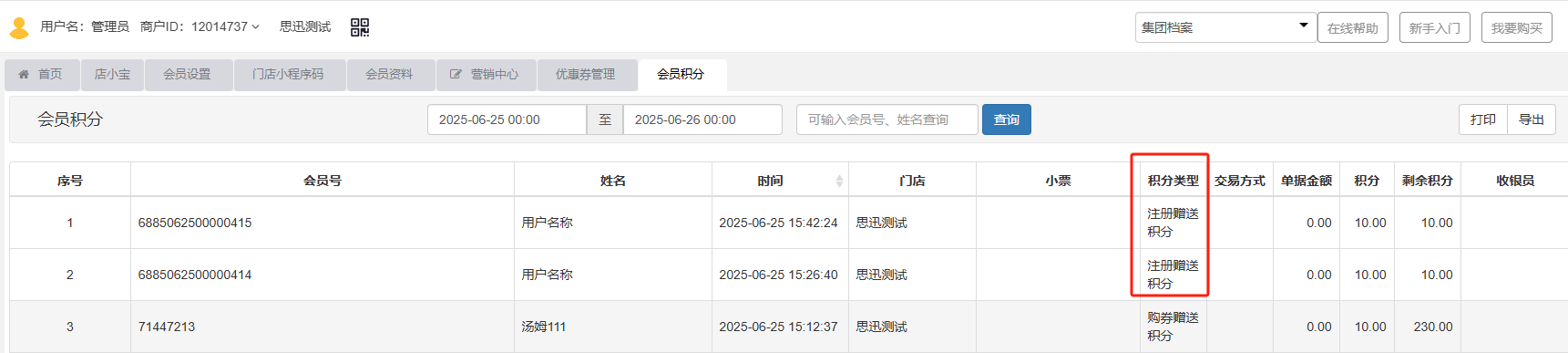The image size is (1568, 353).
Task: Open 在线帮助 button
Action: (x=1353, y=27)
